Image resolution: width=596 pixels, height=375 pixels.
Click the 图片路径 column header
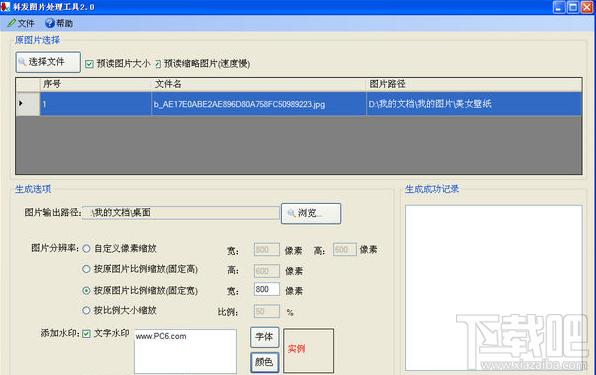tap(474, 84)
